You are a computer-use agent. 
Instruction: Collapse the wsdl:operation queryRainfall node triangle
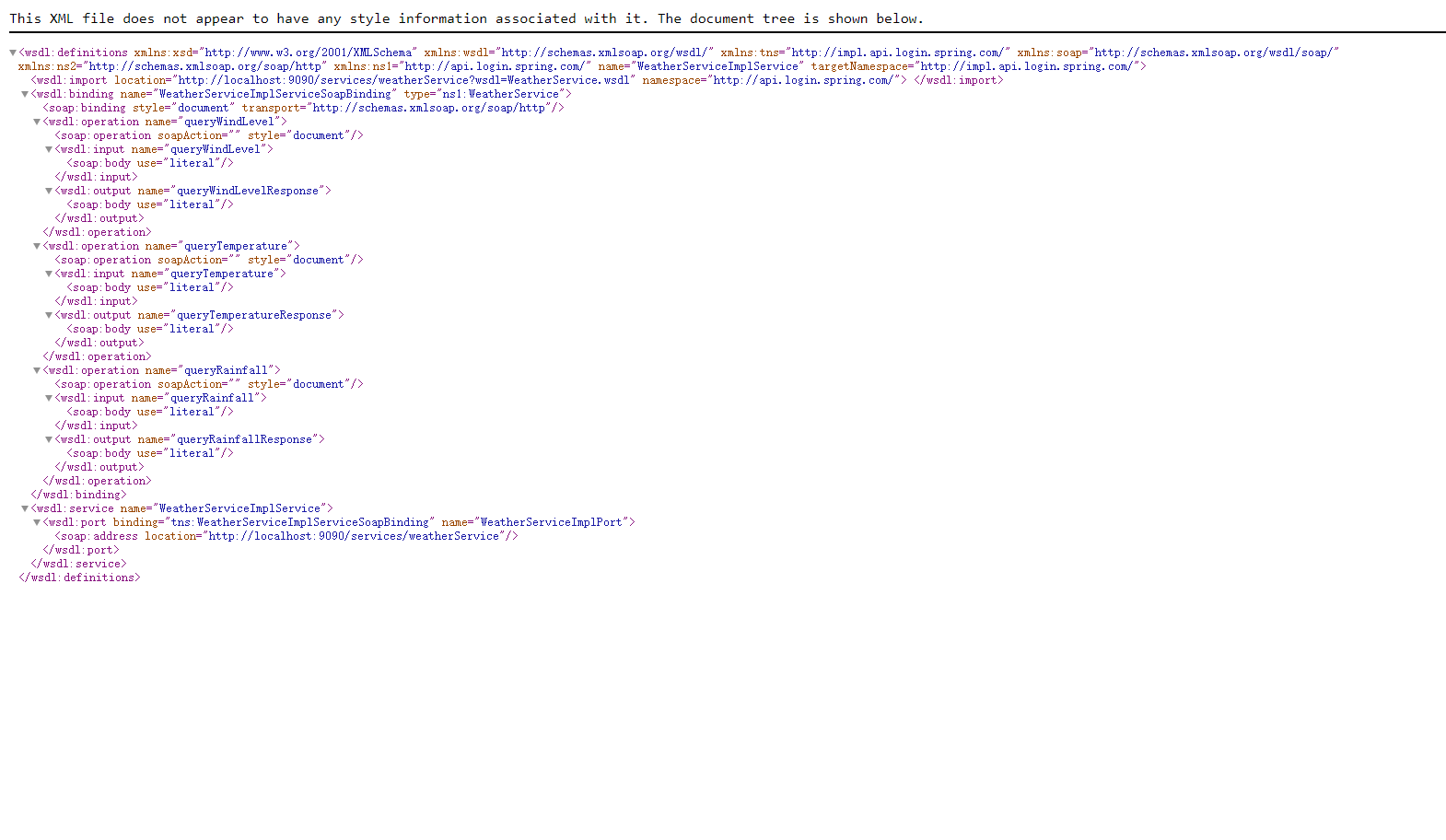[37, 370]
